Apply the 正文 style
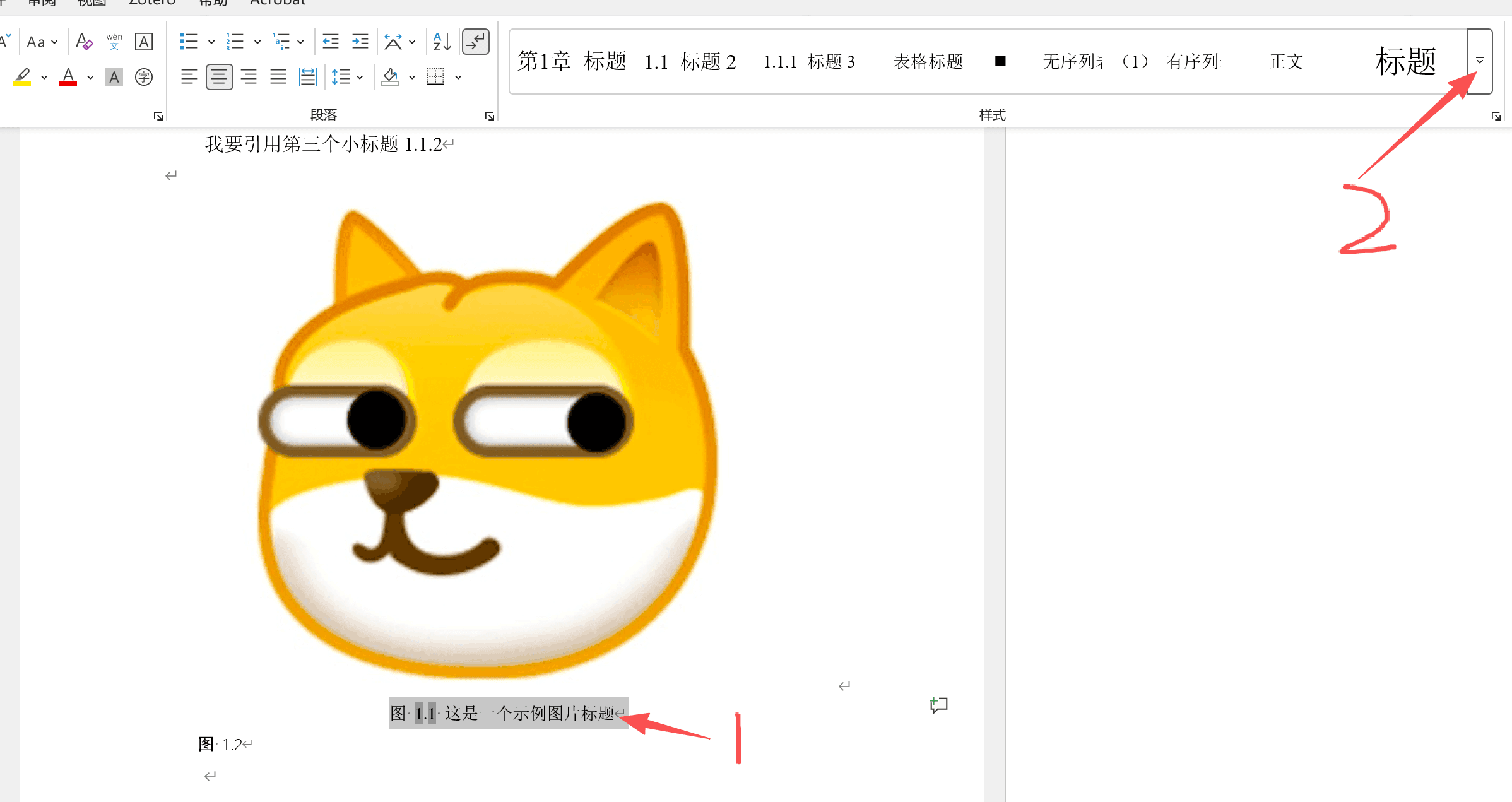 tap(1285, 61)
